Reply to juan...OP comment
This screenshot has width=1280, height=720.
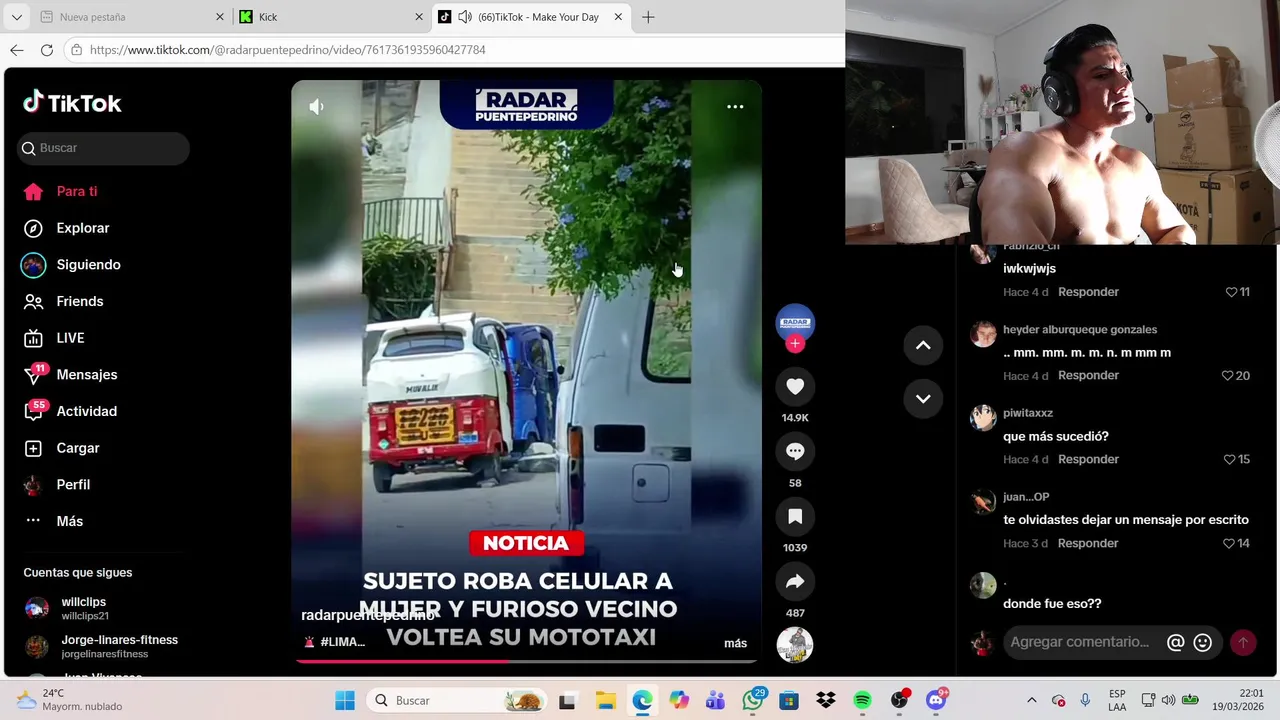pos(1088,543)
